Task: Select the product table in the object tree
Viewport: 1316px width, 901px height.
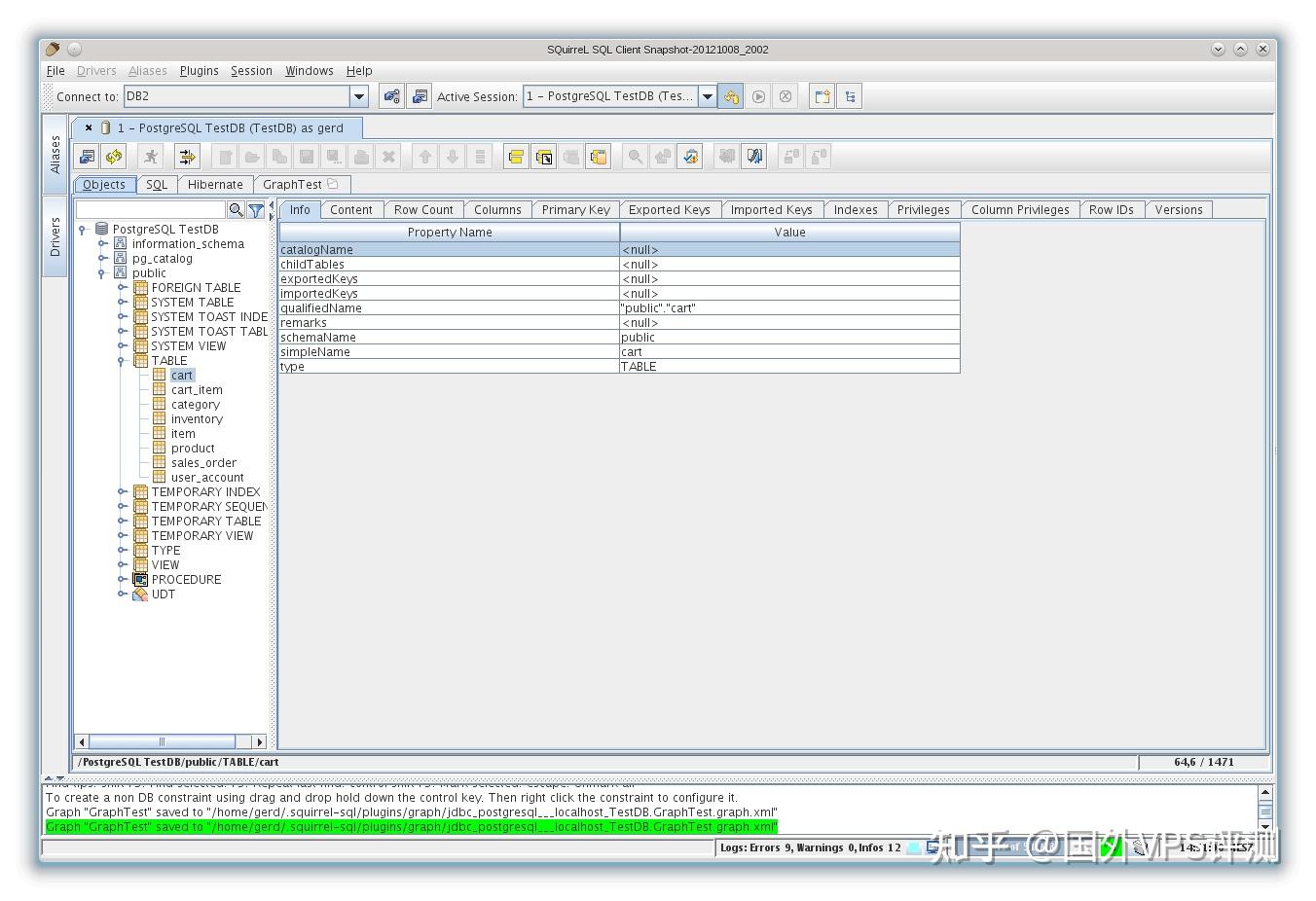Action: [x=192, y=448]
